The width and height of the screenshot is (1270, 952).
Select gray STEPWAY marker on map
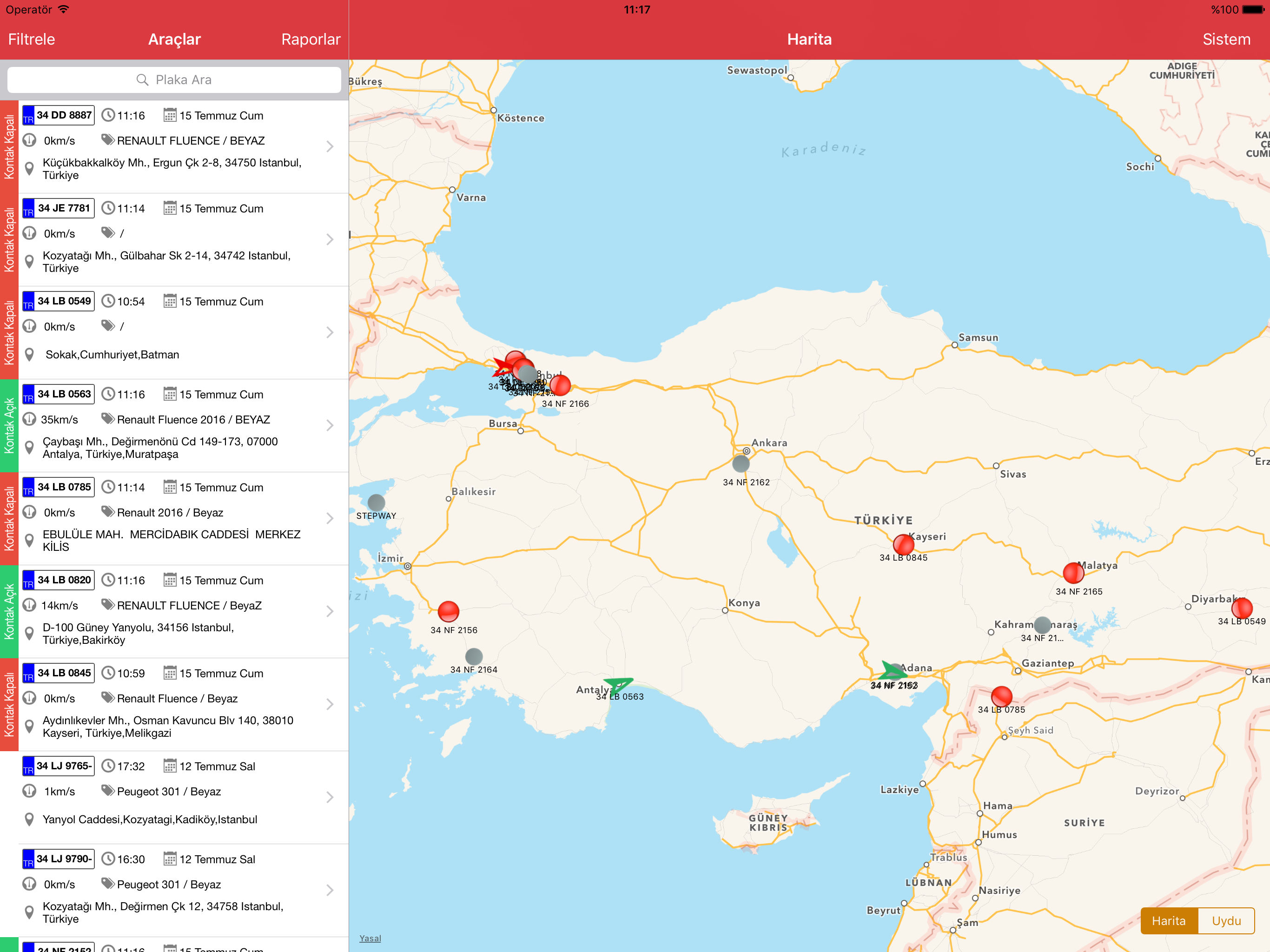click(376, 502)
